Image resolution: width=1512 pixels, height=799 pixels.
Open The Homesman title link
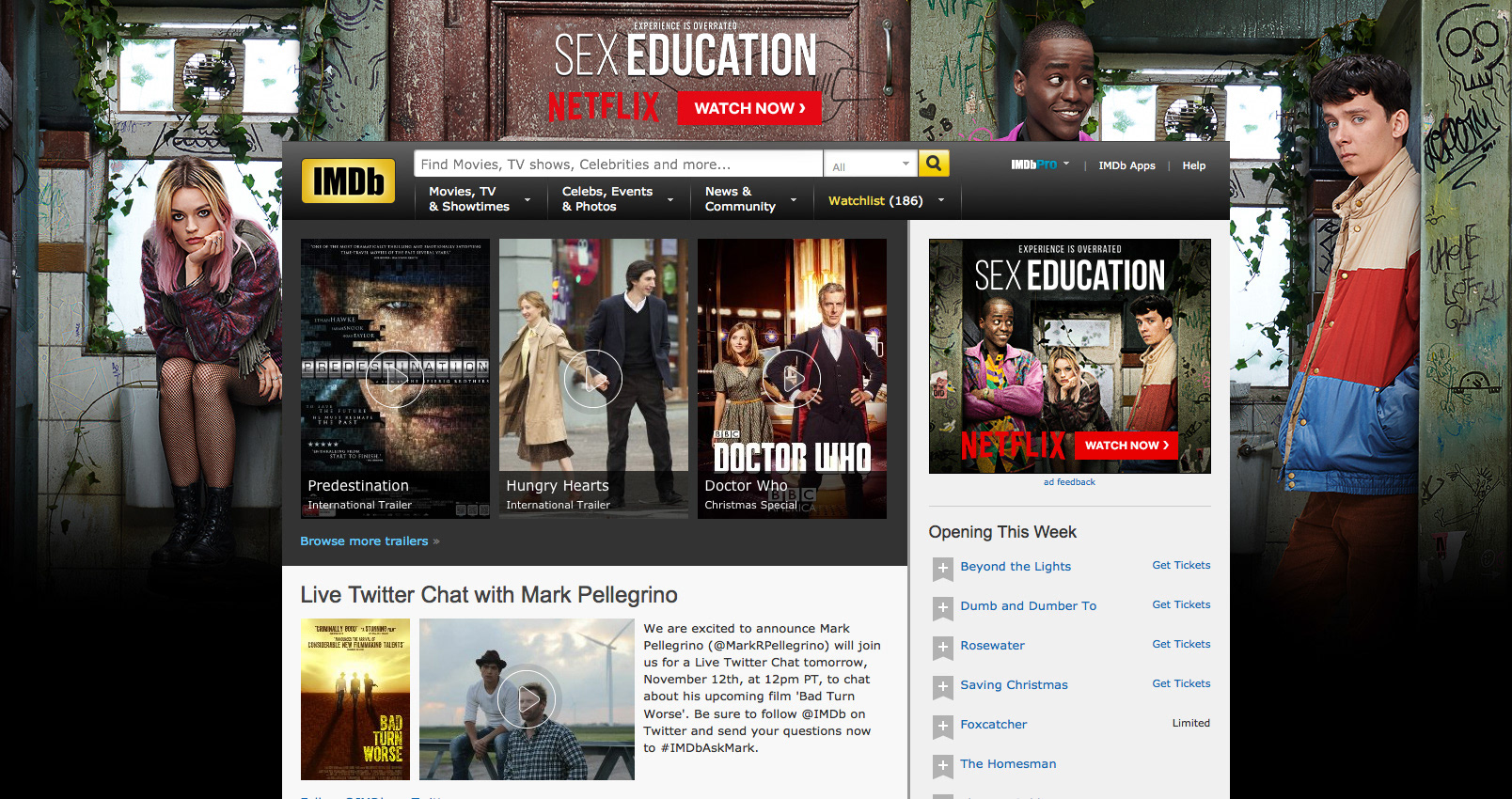coord(1008,764)
